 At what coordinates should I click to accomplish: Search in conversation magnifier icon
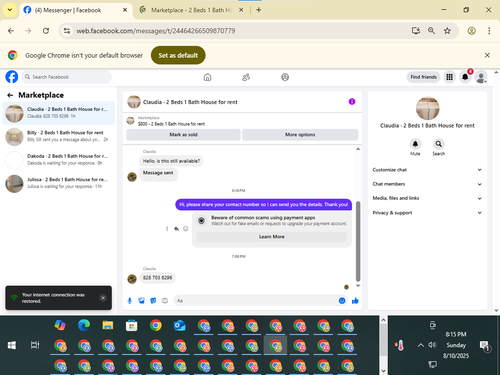tap(439, 144)
